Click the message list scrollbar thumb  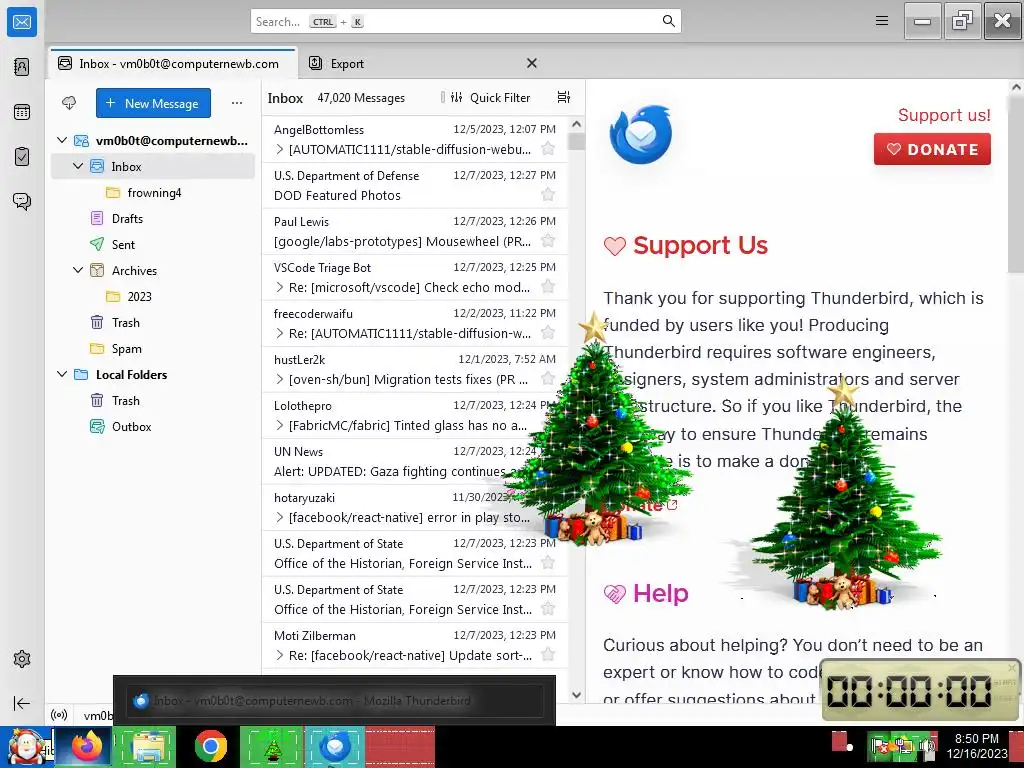[576, 141]
